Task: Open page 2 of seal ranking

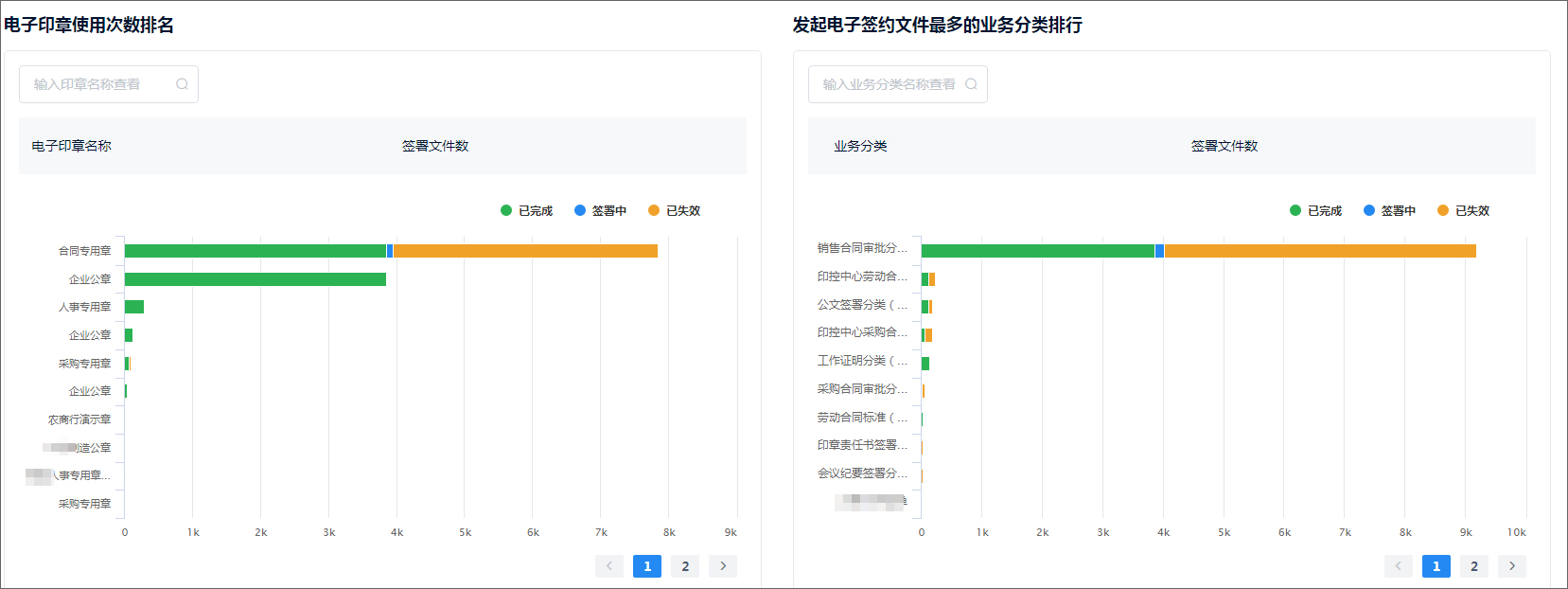Action: click(x=685, y=566)
